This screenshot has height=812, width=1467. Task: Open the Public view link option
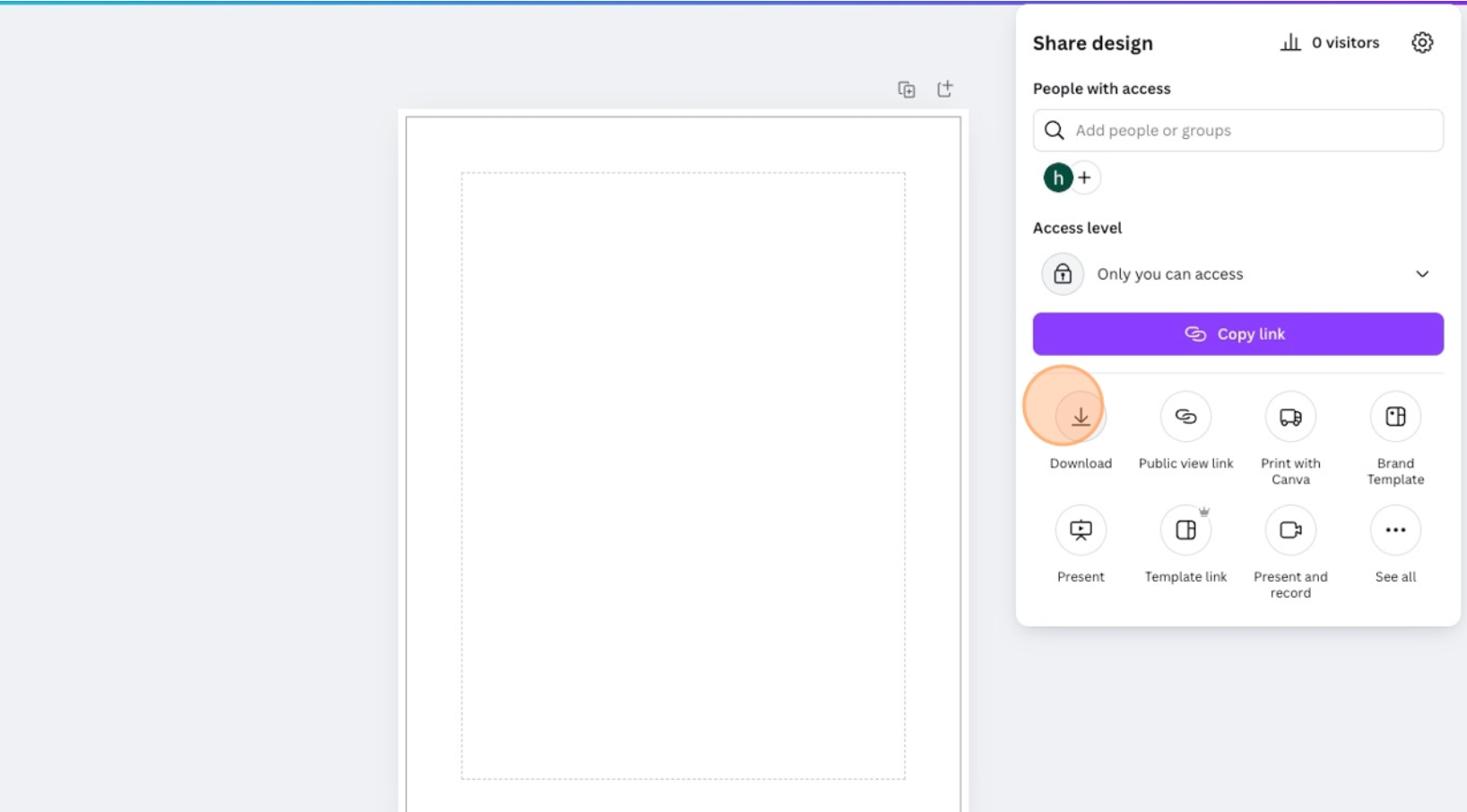(x=1185, y=417)
